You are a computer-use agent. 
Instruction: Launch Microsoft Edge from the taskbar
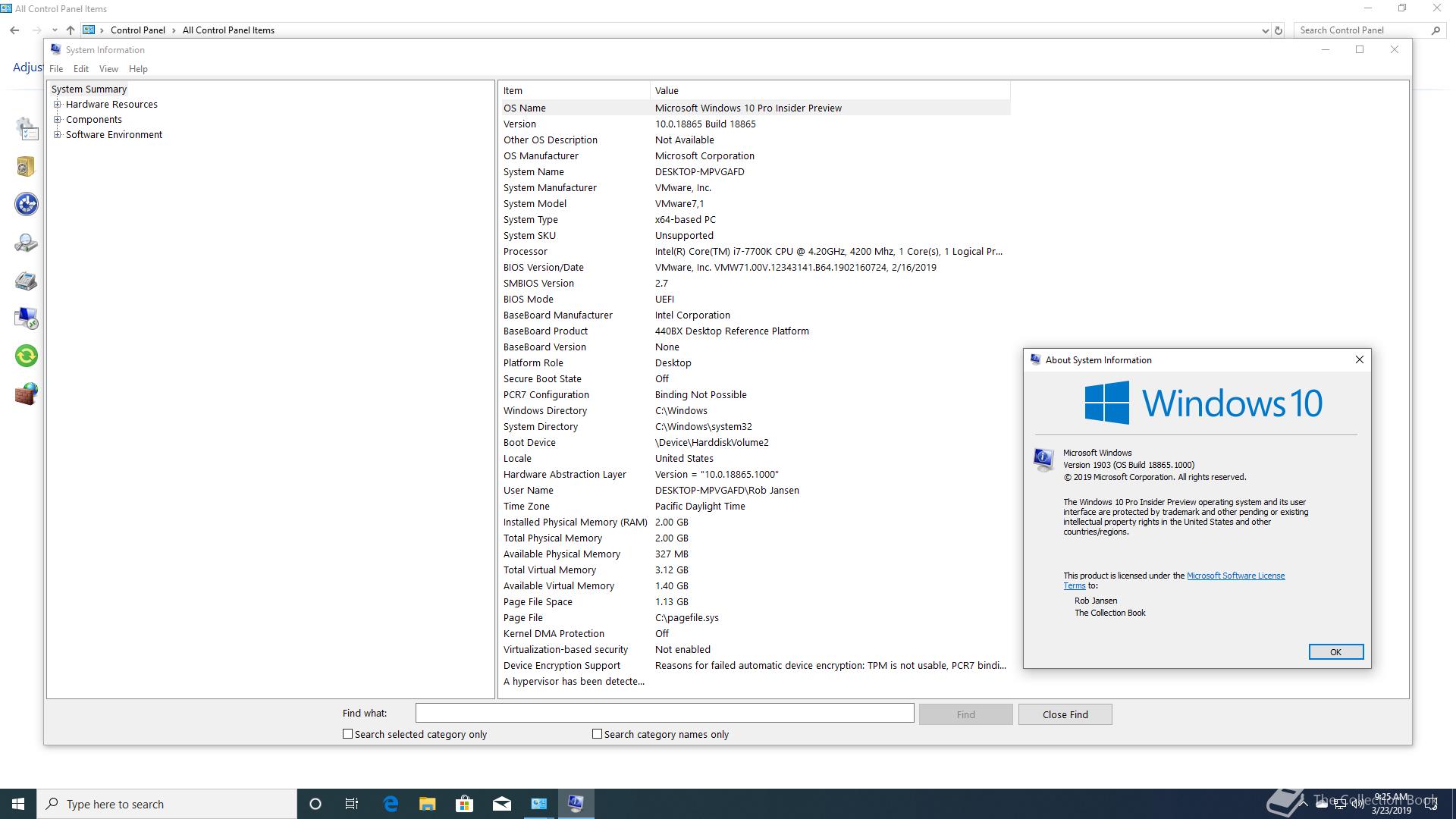click(391, 804)
